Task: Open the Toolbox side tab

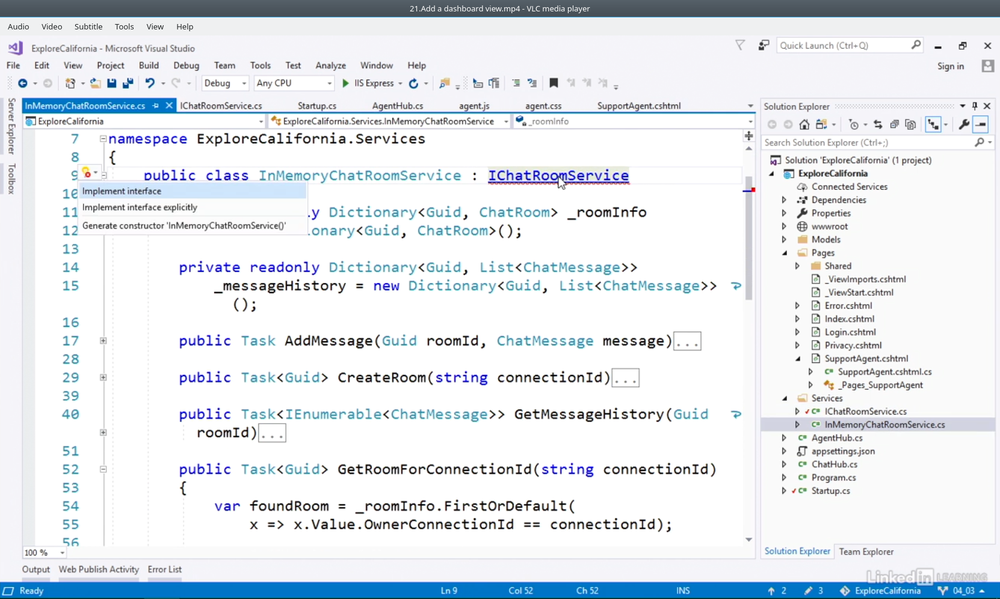Action: (11, 179)
